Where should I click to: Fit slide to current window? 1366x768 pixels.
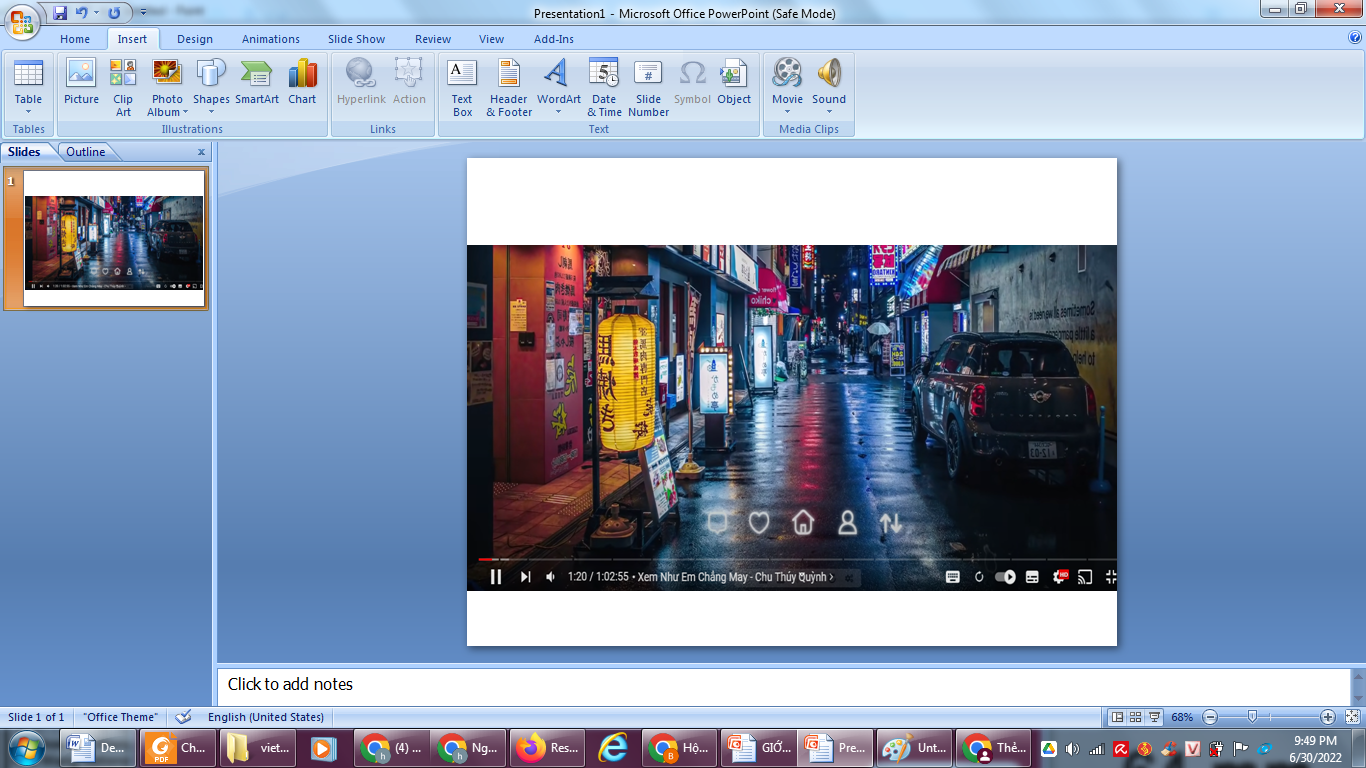pos(1352,717)
